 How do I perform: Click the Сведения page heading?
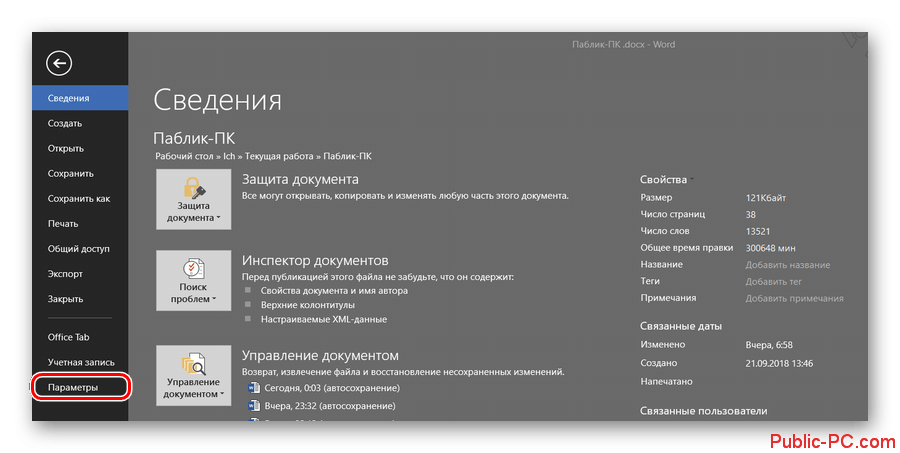(218, 100)
